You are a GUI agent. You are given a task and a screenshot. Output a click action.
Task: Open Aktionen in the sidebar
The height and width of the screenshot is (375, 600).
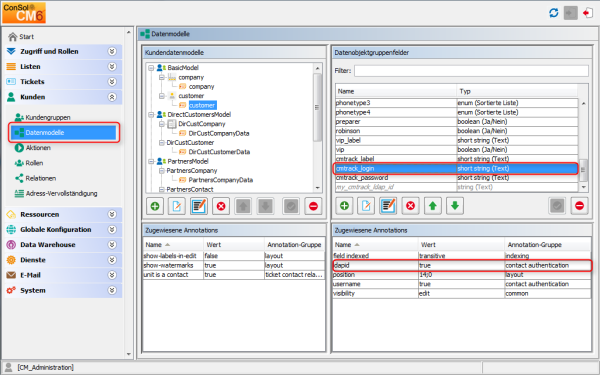click(33, 148)
